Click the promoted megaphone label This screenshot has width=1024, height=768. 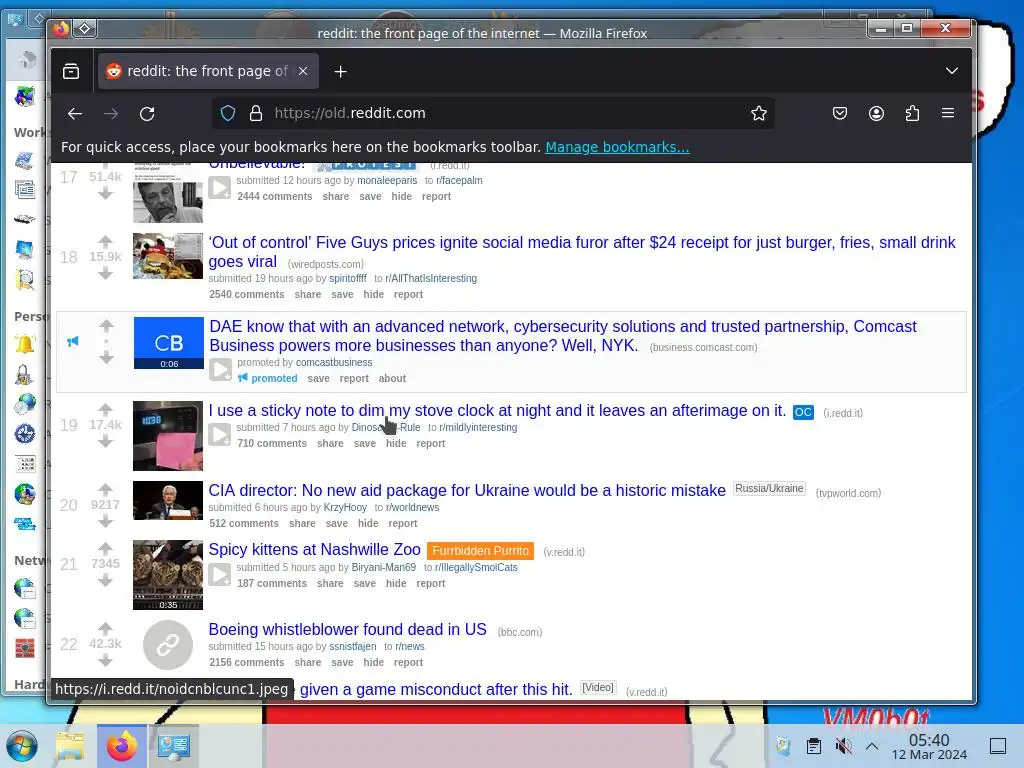(x=268, y=378)
